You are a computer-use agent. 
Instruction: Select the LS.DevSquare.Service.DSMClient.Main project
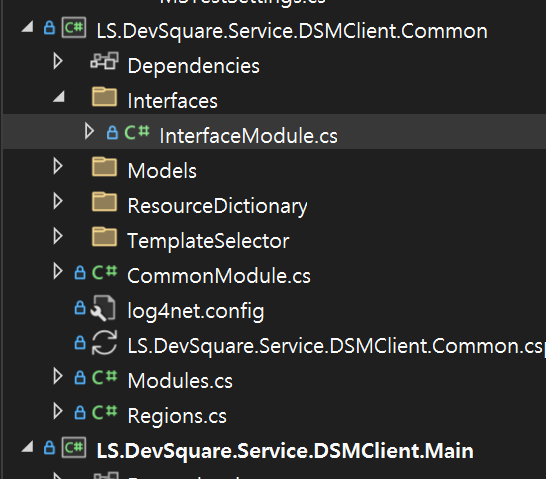pyautogui.click(x=285, y=451)
